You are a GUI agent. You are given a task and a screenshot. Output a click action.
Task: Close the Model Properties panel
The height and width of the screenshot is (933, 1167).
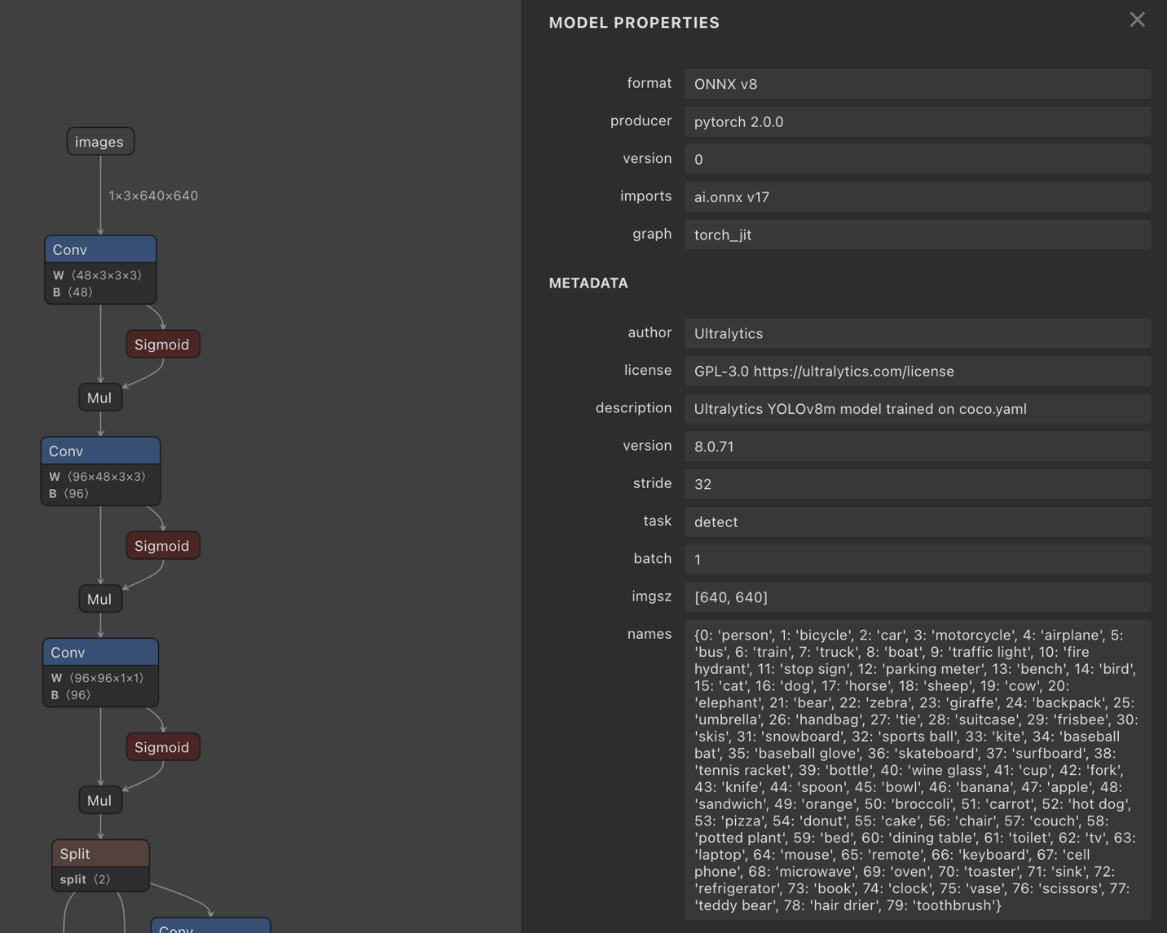pos(1136,20)
